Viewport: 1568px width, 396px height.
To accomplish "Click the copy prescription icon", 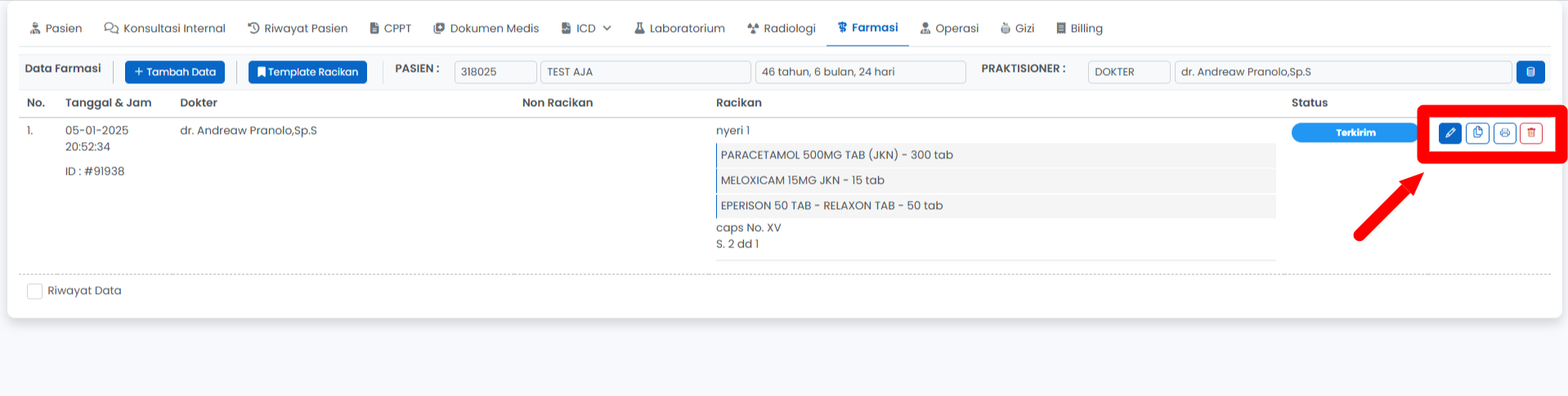I will [x=1477, y=133].
